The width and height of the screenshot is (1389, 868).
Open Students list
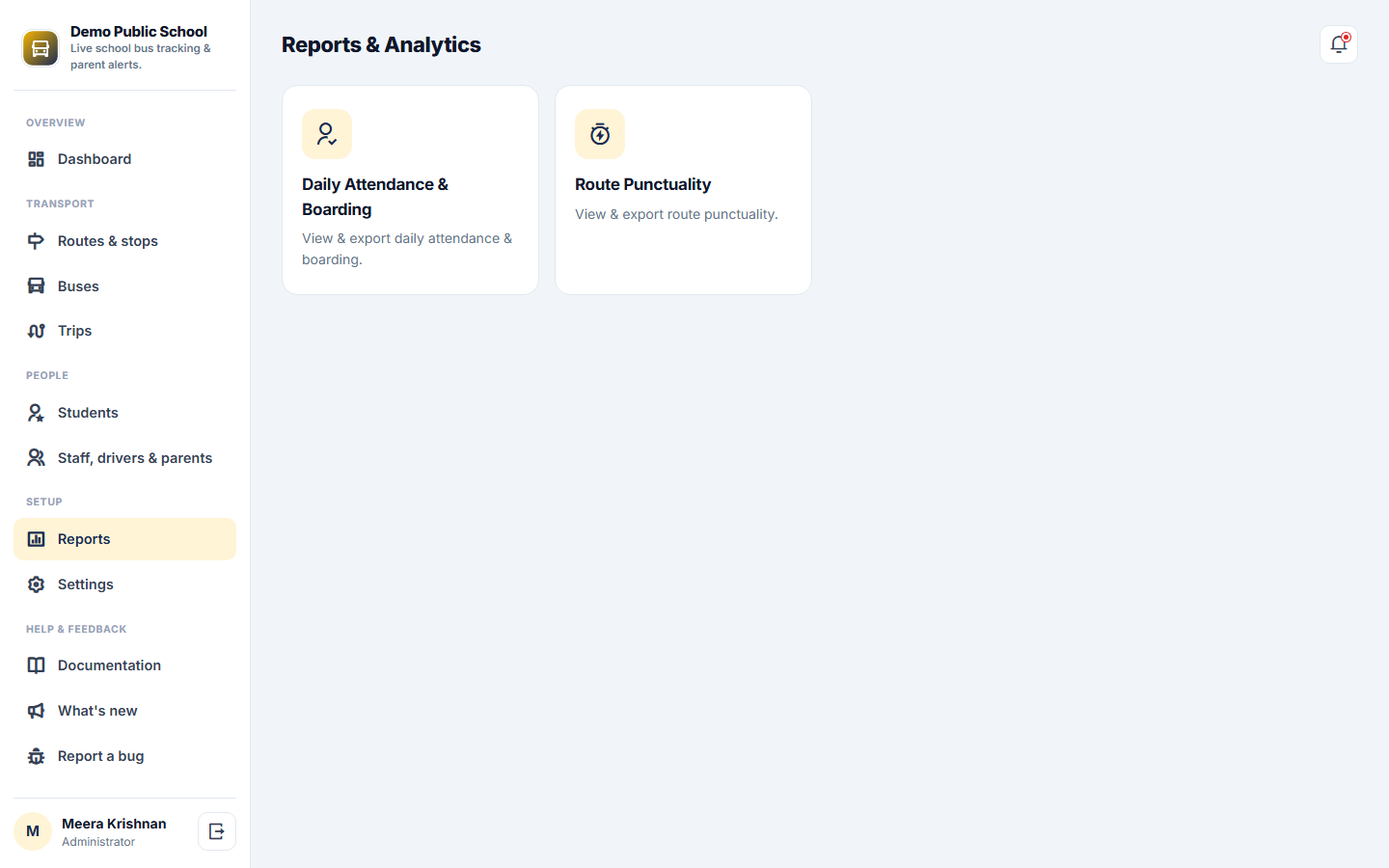pos(124,413)
